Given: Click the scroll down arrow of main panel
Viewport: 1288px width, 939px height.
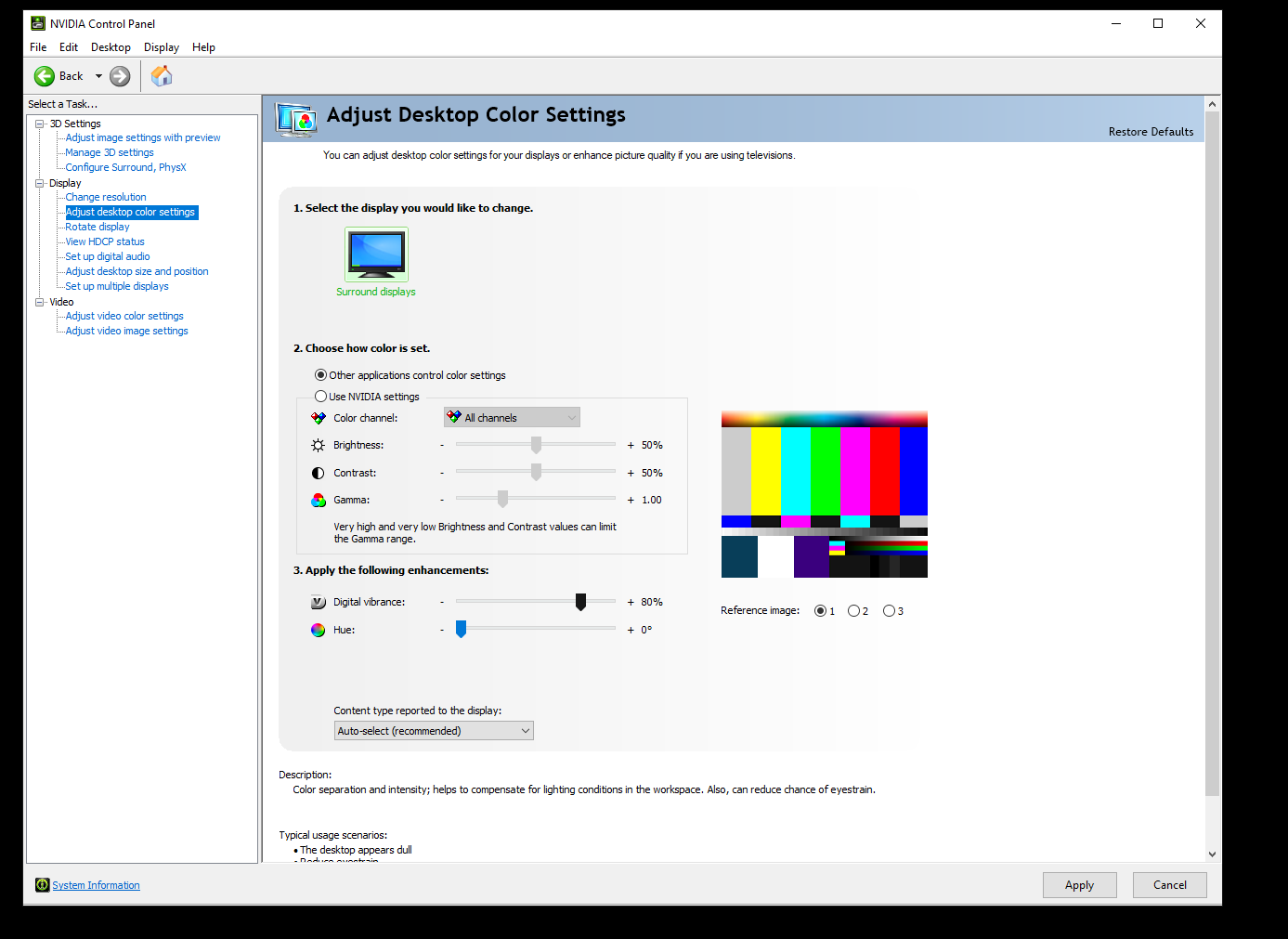Looking at the screenshot, I should point(1212,854).
